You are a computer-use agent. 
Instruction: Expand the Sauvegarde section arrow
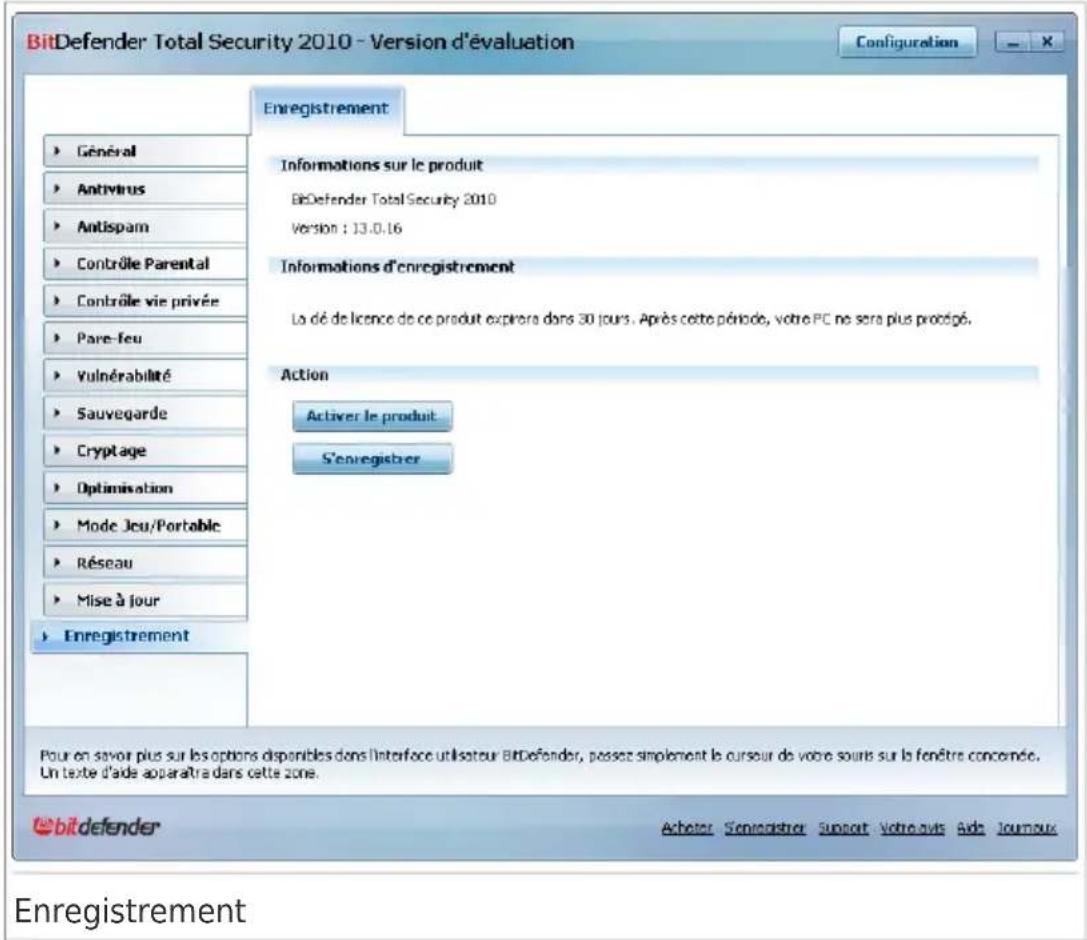coord(57,413)
